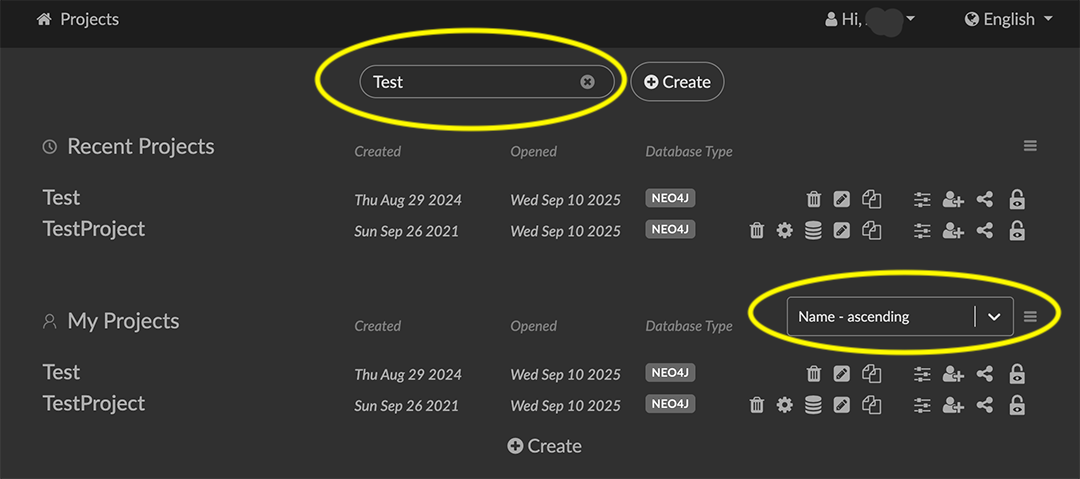The image size is (1080, 479).
Task: Open the Recent Projects hamburger menu
Action: [1030, 146]
